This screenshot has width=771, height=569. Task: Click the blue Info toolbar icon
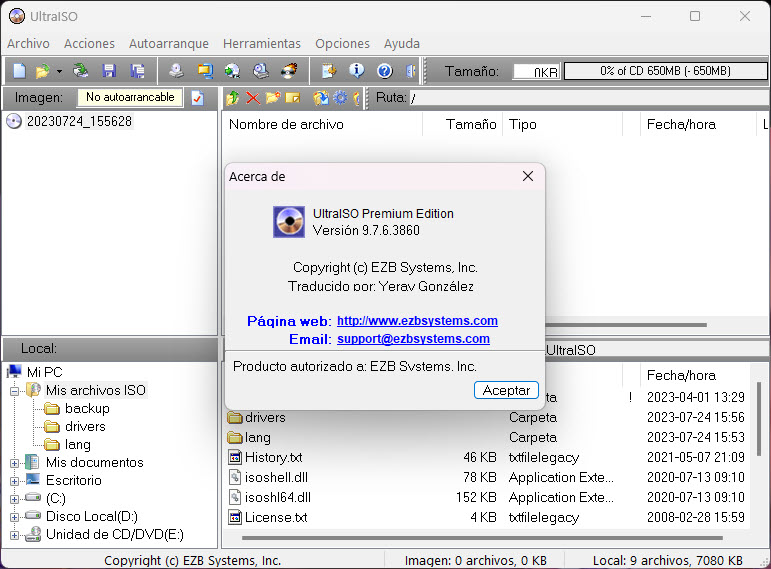tap(356, 71)
